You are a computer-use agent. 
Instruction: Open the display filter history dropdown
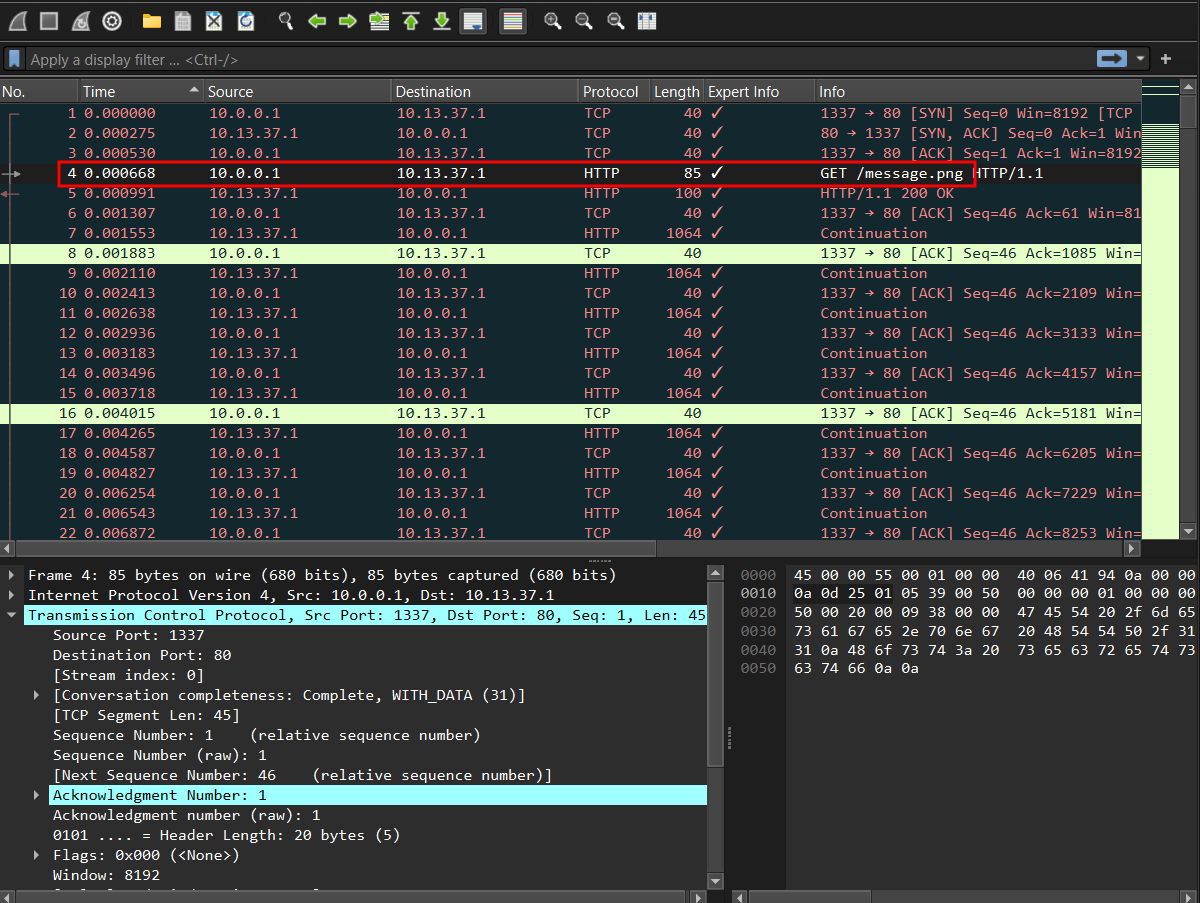pyautogui.click(x=1141, y=59)
